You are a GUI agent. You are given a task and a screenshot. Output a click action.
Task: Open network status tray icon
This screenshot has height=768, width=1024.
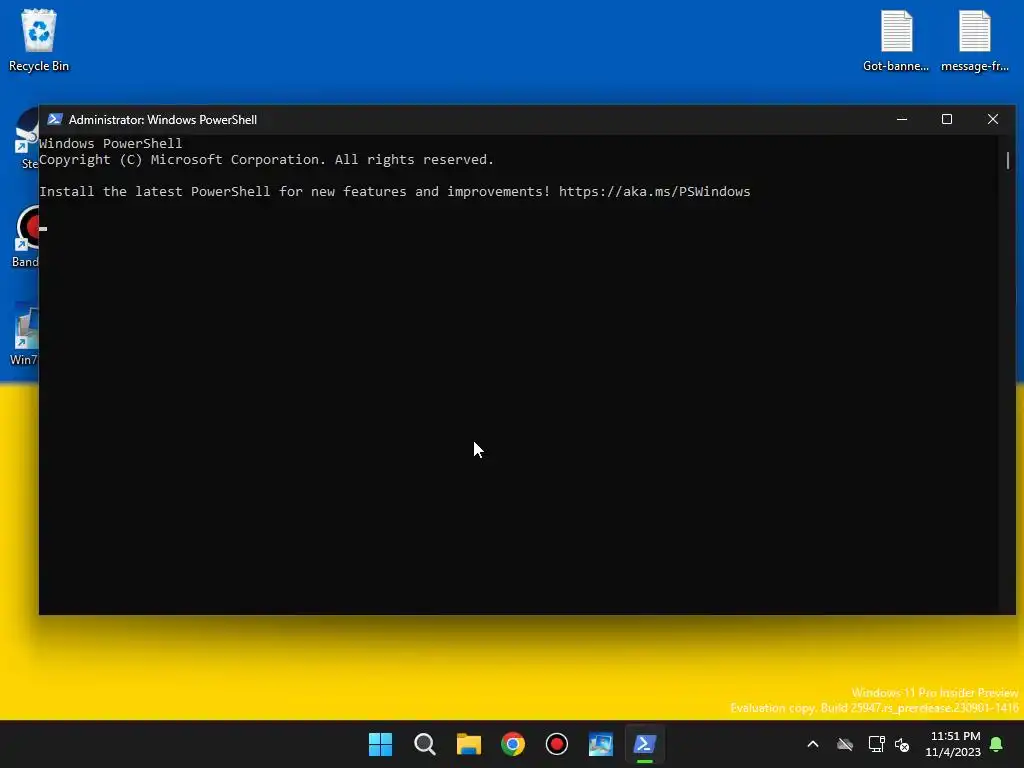876,744
